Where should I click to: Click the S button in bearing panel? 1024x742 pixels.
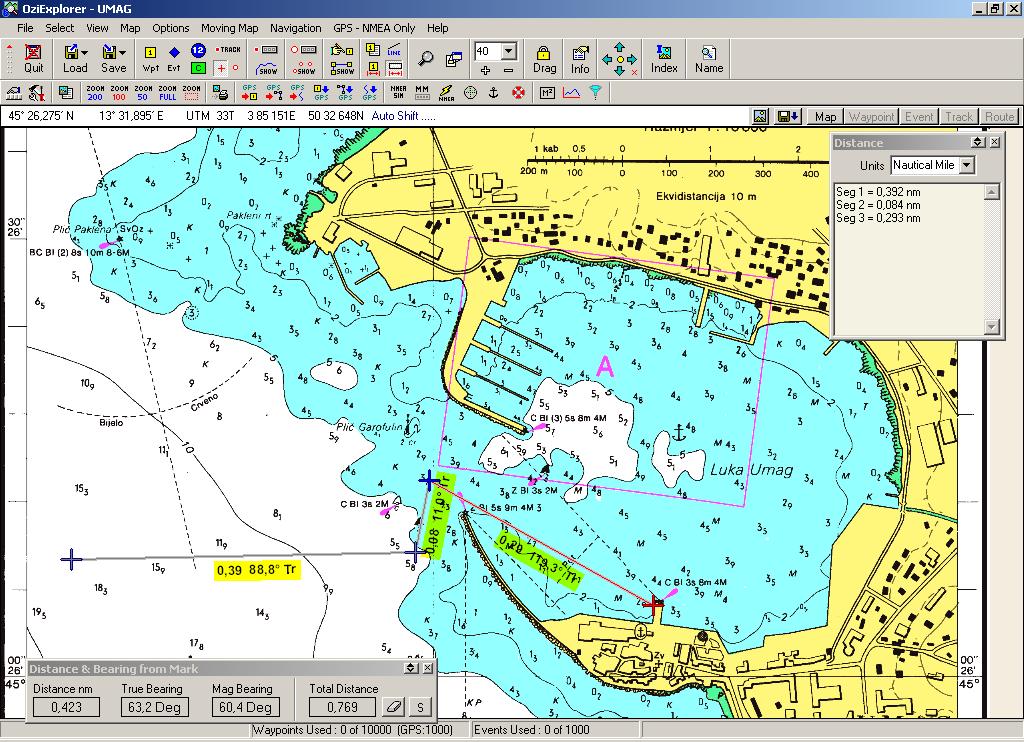pyautogui.click(x=420, y=707)
